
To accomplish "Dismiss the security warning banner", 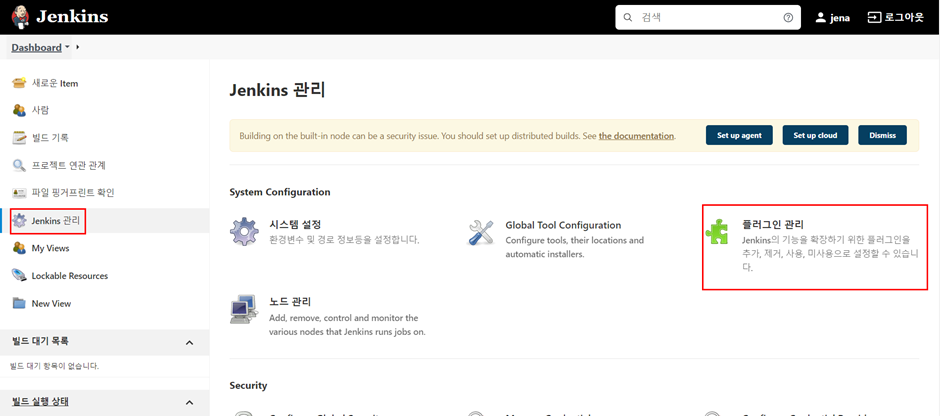I will click(x=882, y=135).
